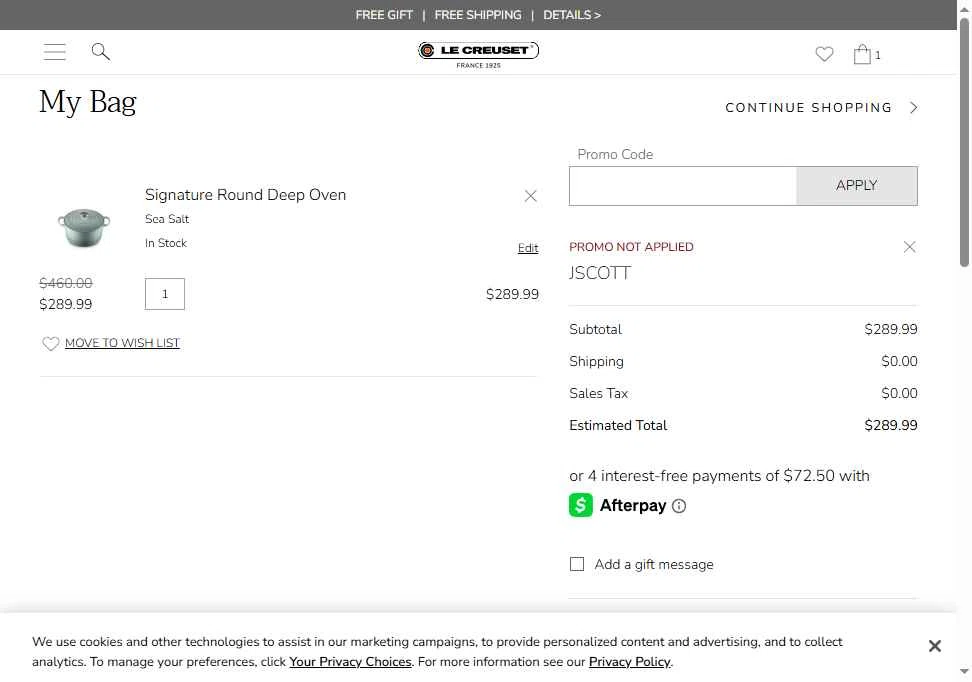The width and height of the screenshot is (972, 682).
Task: Click the PROMO NOT APPLIED message
Action: [631, 247]
